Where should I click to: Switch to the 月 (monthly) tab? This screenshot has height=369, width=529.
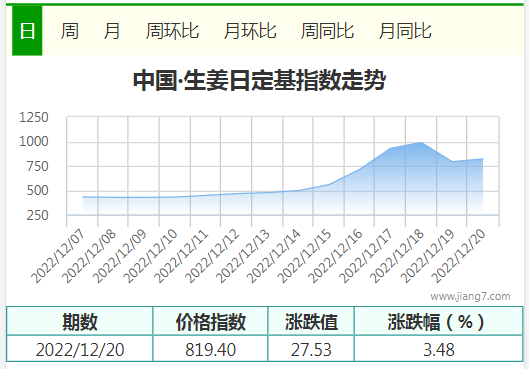point(112,31)
